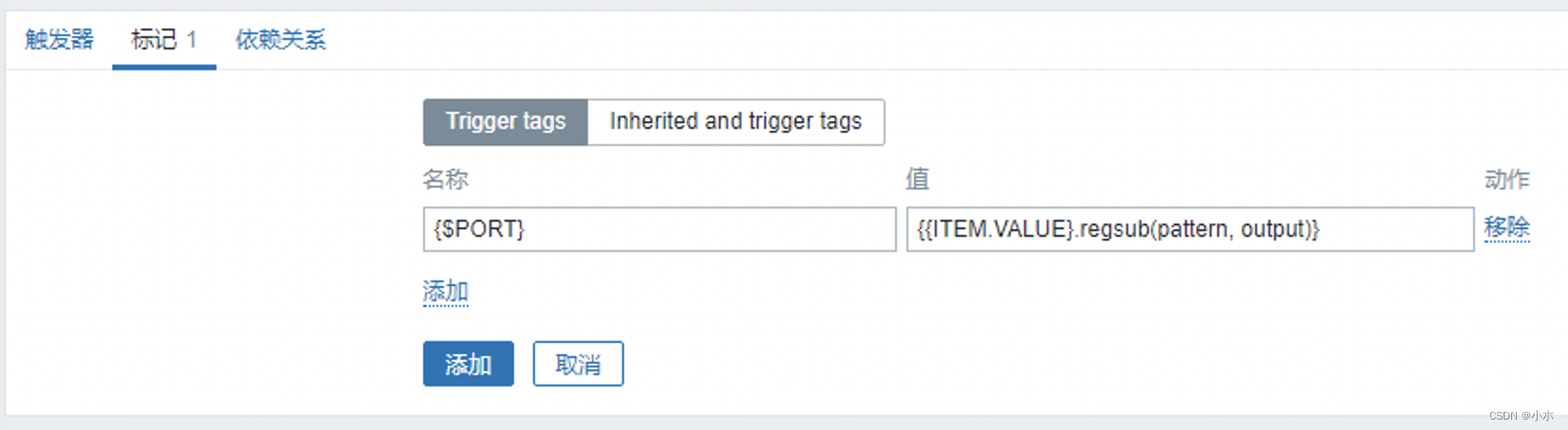
Task: Switch to Inherited and trigger tags
Action: point(736,122)
